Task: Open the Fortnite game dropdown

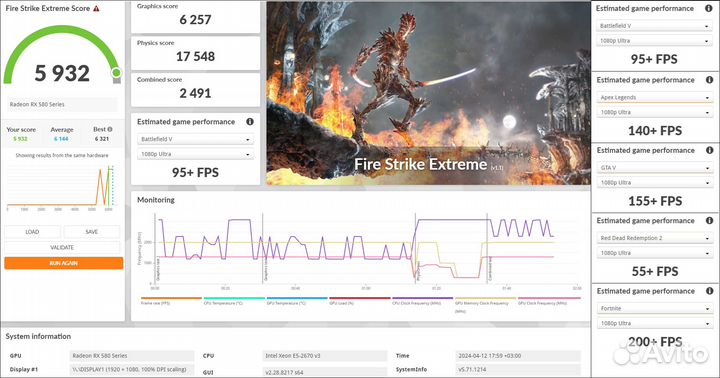Action: pos(655,308)
